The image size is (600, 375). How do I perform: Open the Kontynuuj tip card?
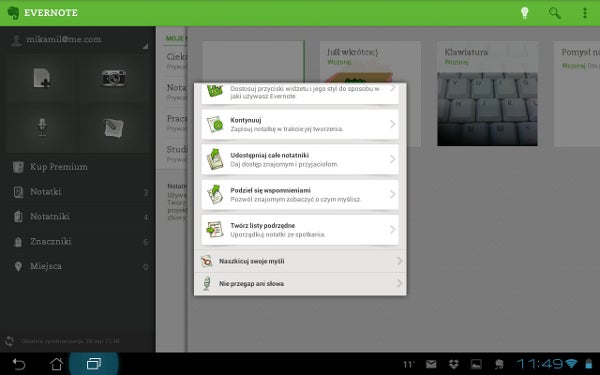[300, 124]
